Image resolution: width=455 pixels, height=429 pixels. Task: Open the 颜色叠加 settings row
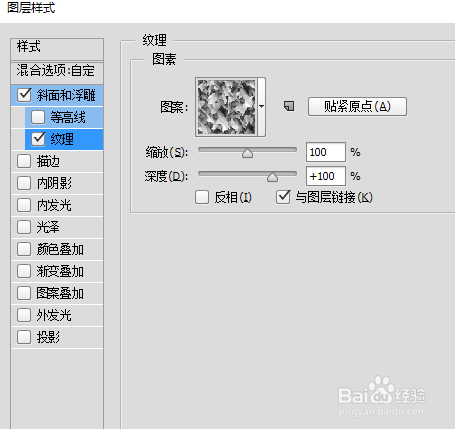(x=57, y=249)
